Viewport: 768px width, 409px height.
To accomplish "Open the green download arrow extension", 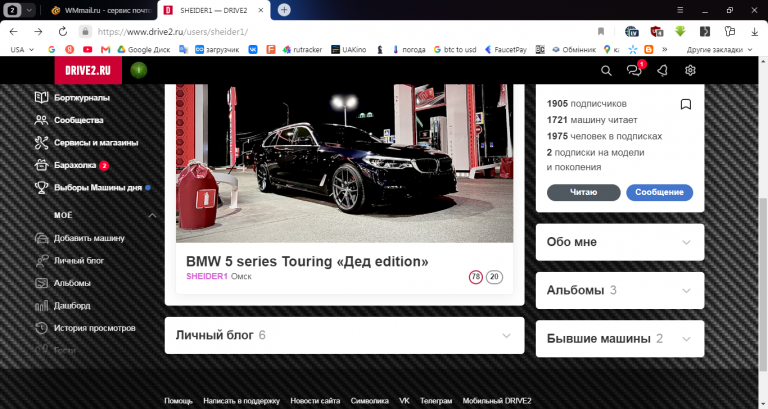I will point(680,32).
